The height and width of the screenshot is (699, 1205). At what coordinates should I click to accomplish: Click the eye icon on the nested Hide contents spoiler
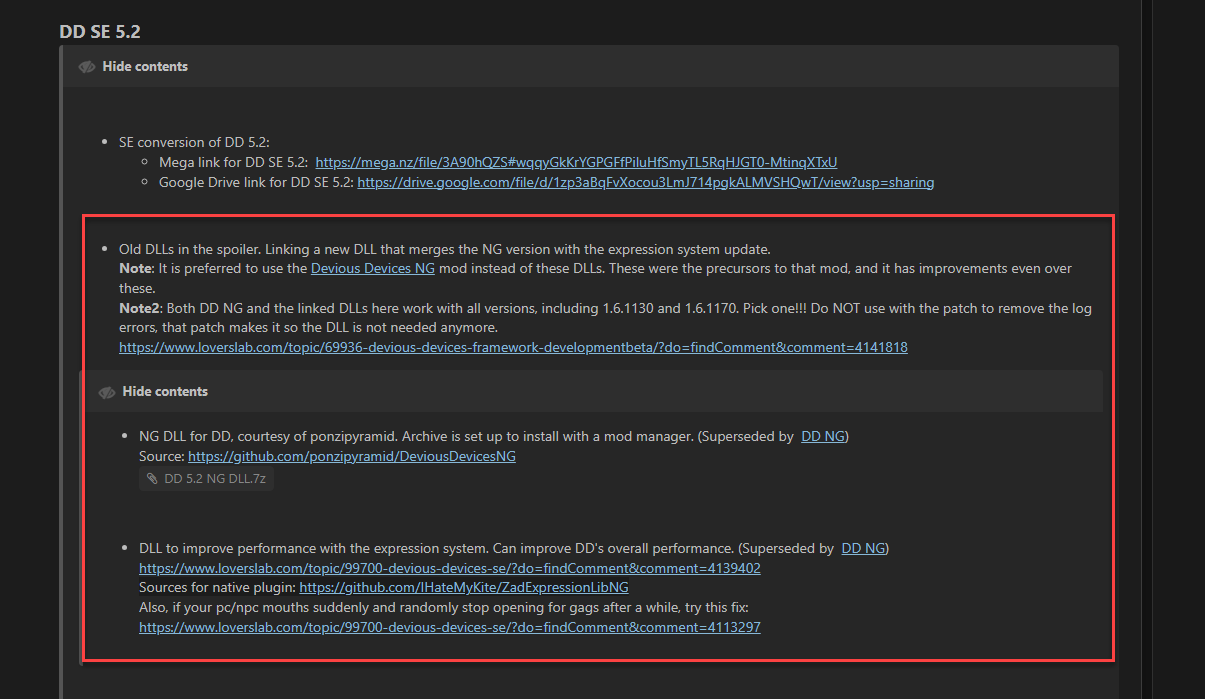pyautogui.click(x=107, y=392)
